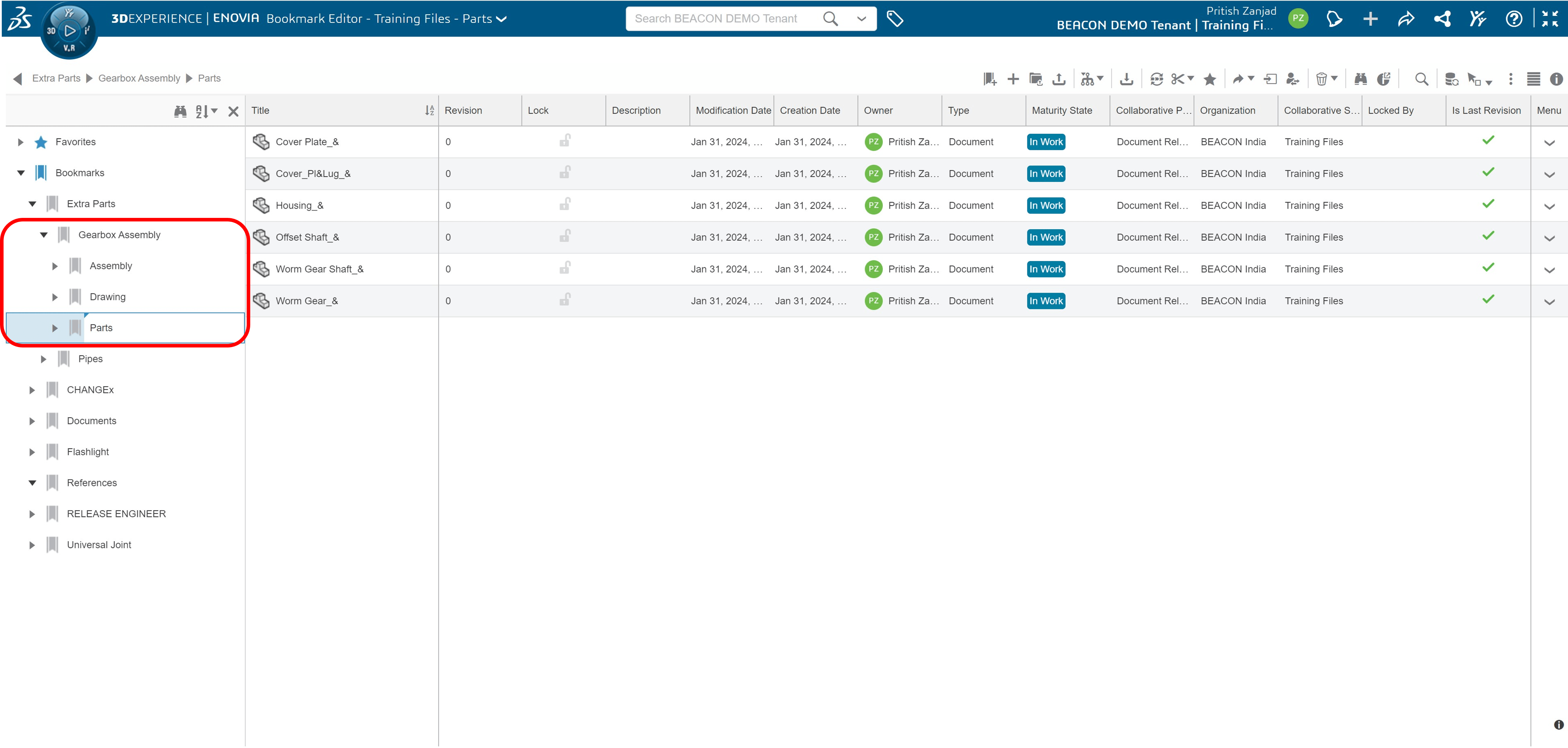
Task: Click the database refresh icon
Action: 1451,79
